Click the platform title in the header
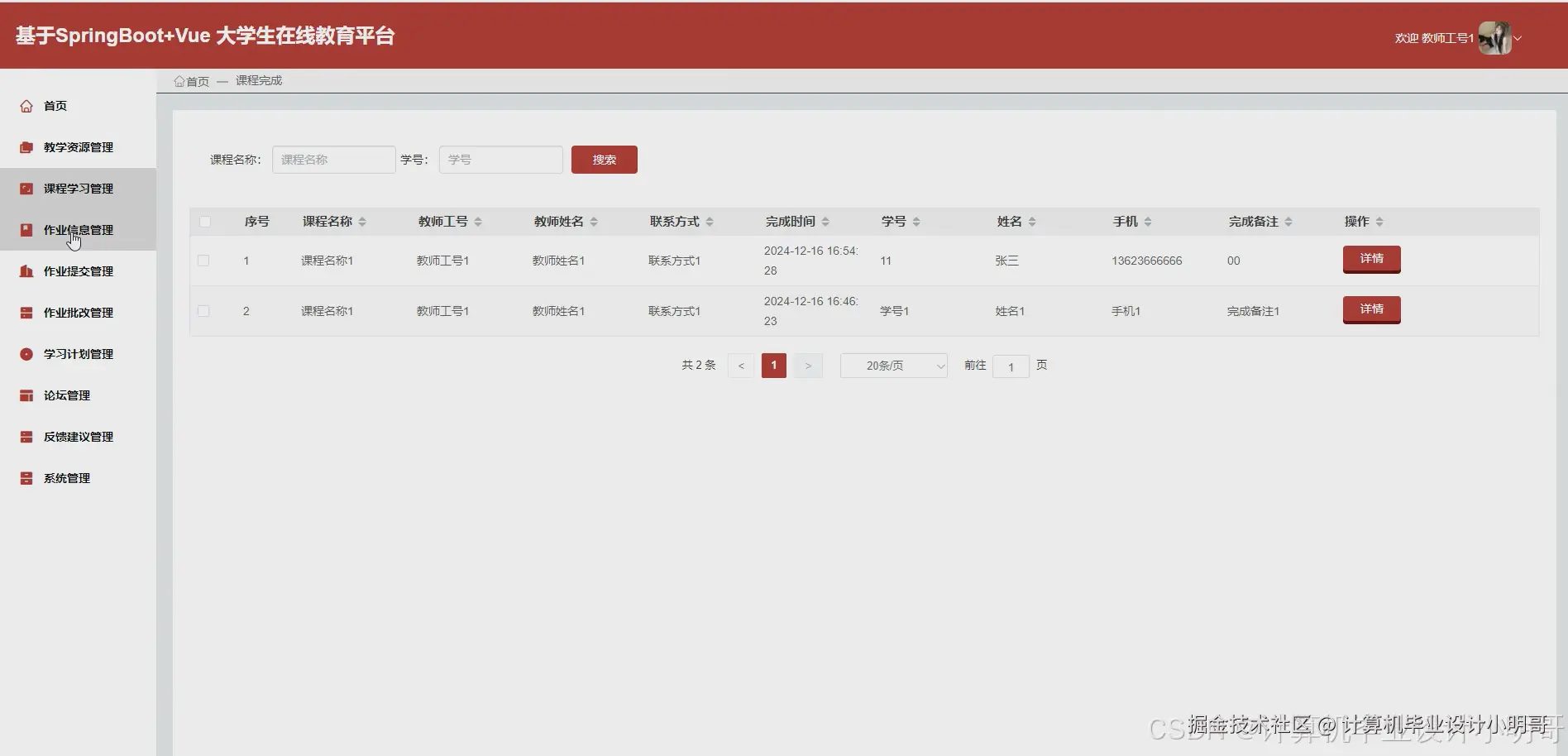This screenshot has width=1568, height=756. pyautogui.click(x=205, y=36)
